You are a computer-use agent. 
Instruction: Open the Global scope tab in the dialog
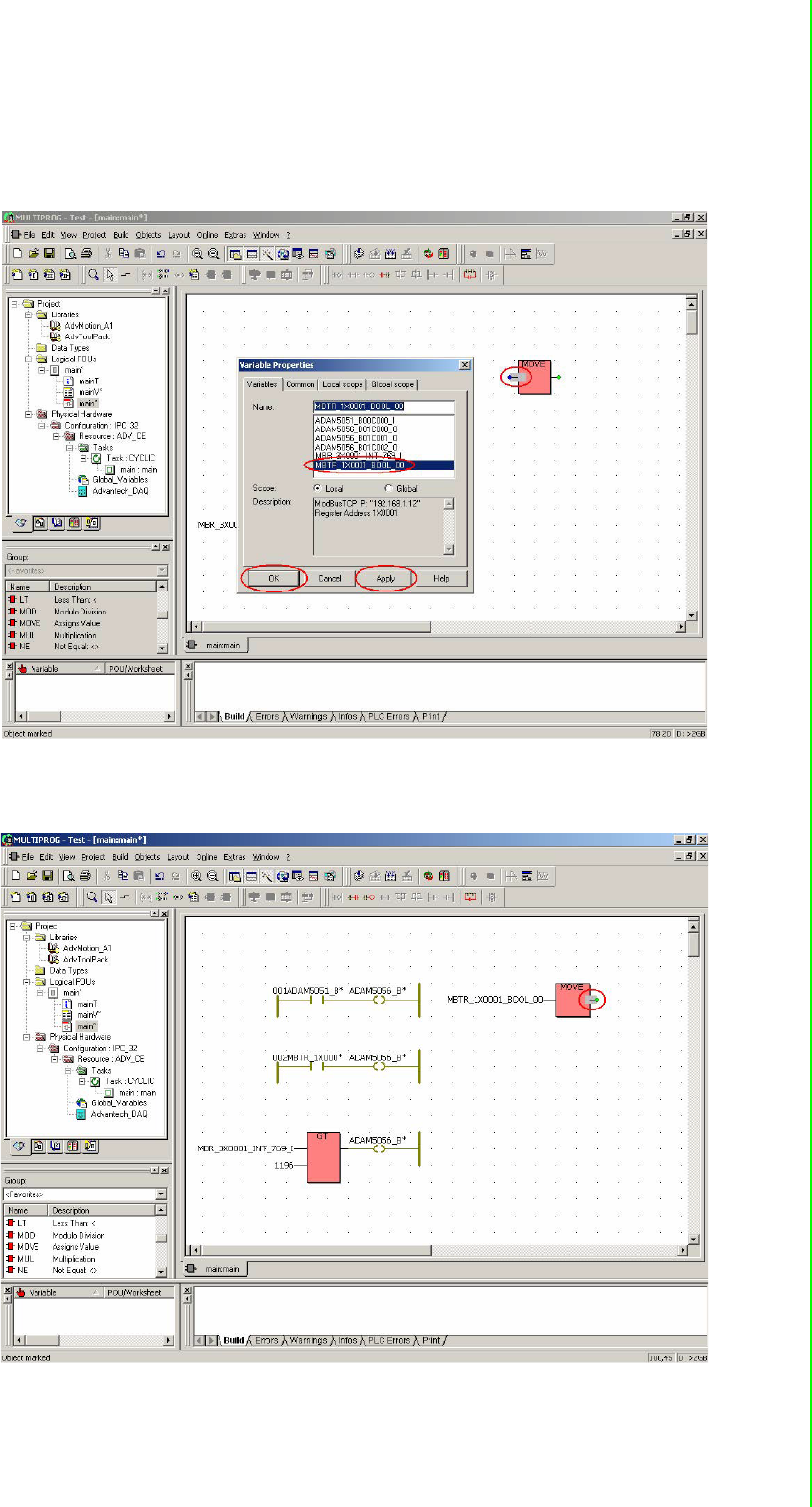pyautogui.click(x=393, y=384)
